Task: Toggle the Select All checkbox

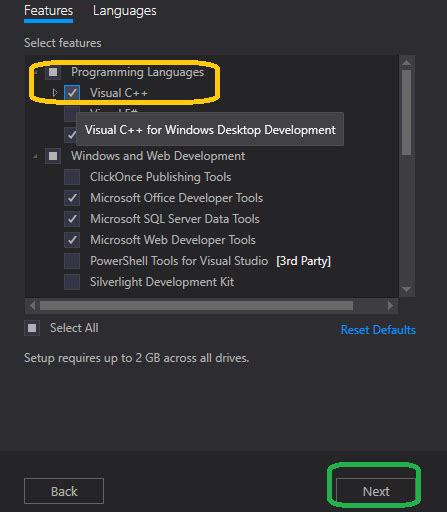Action: pos(32,328)
